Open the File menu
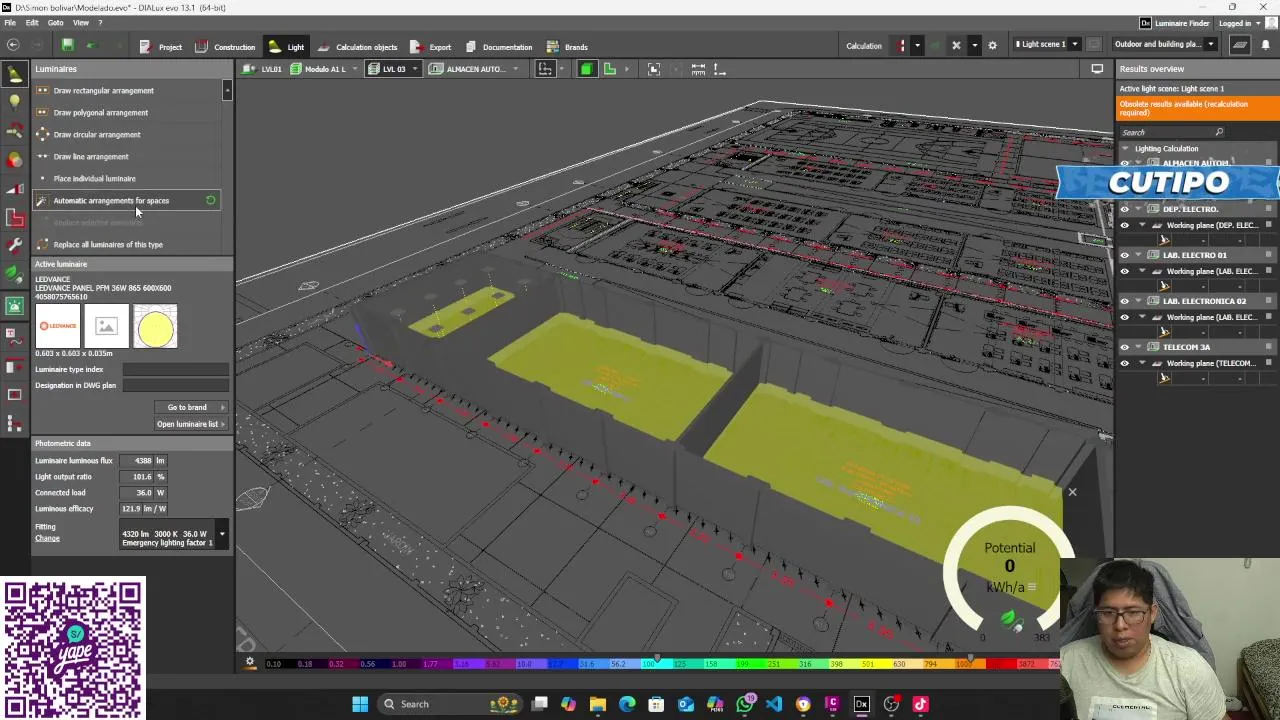 pos(10,23)
